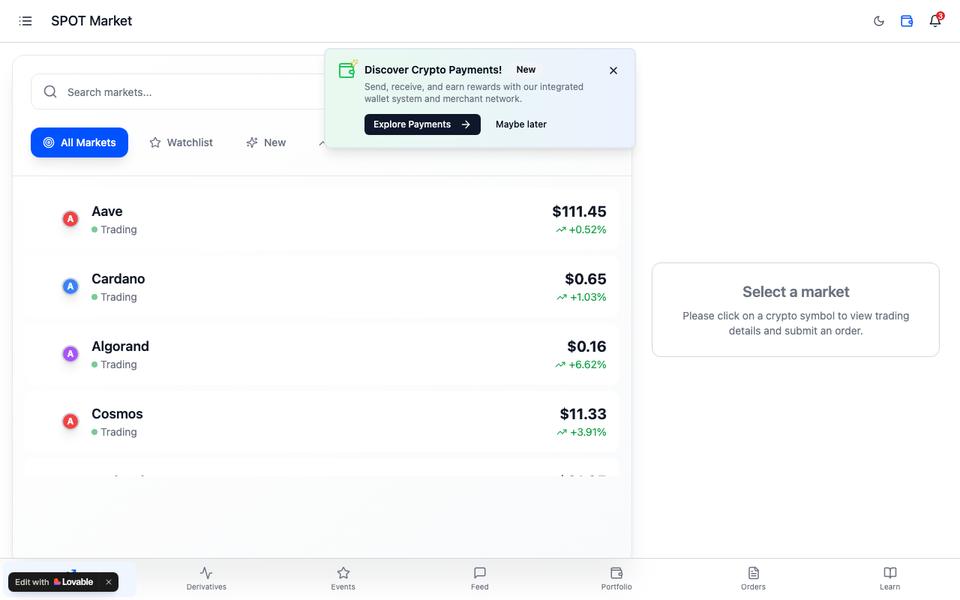Click Trading status under Cosmos
This screenshot has height=600, width=960.
(114, 432)
